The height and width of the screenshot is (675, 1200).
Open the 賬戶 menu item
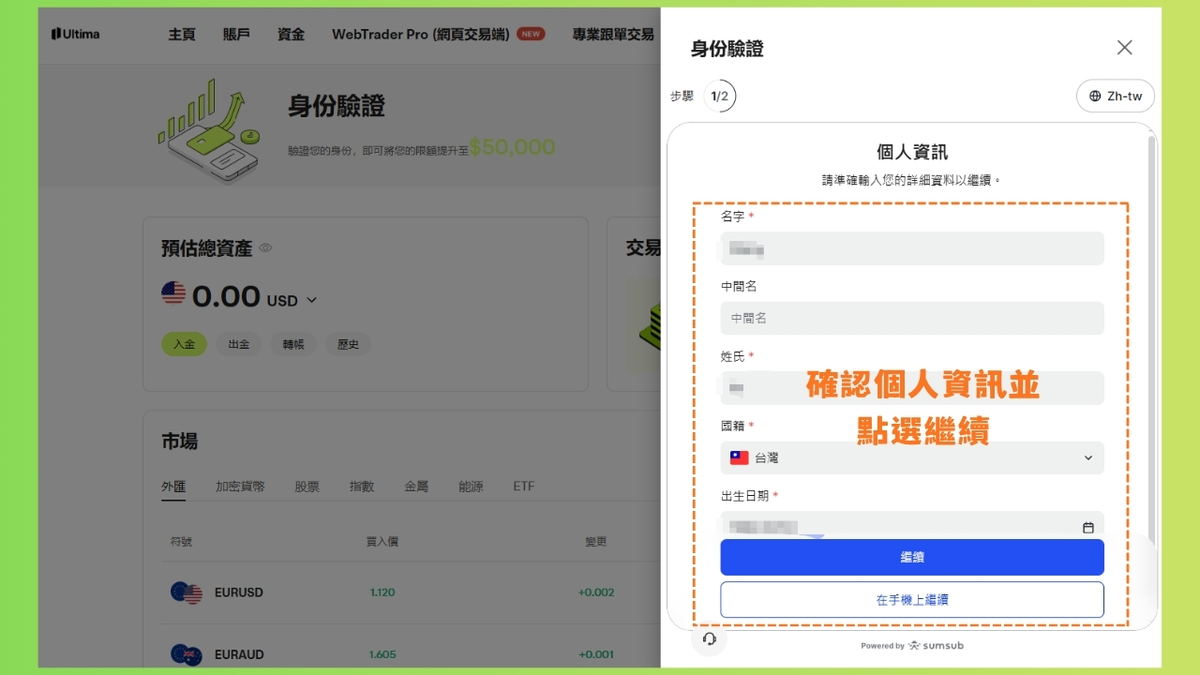237,34
